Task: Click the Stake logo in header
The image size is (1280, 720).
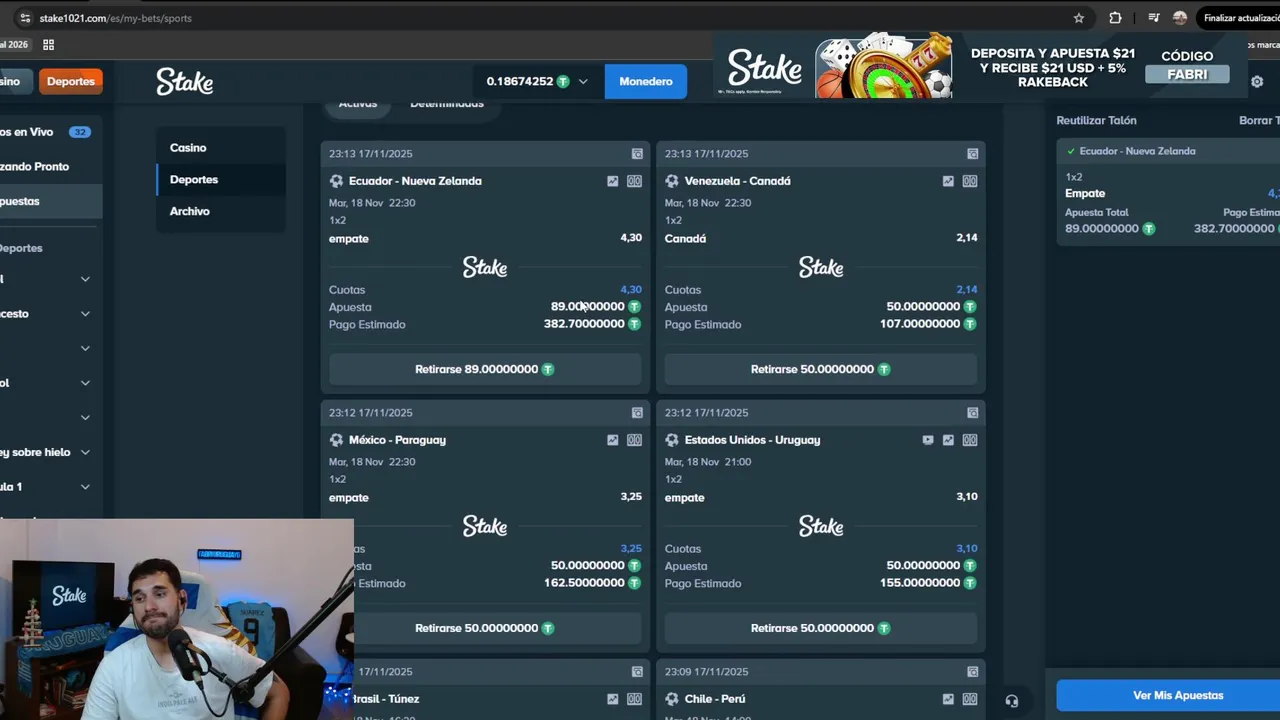Action: click(185, 81)
